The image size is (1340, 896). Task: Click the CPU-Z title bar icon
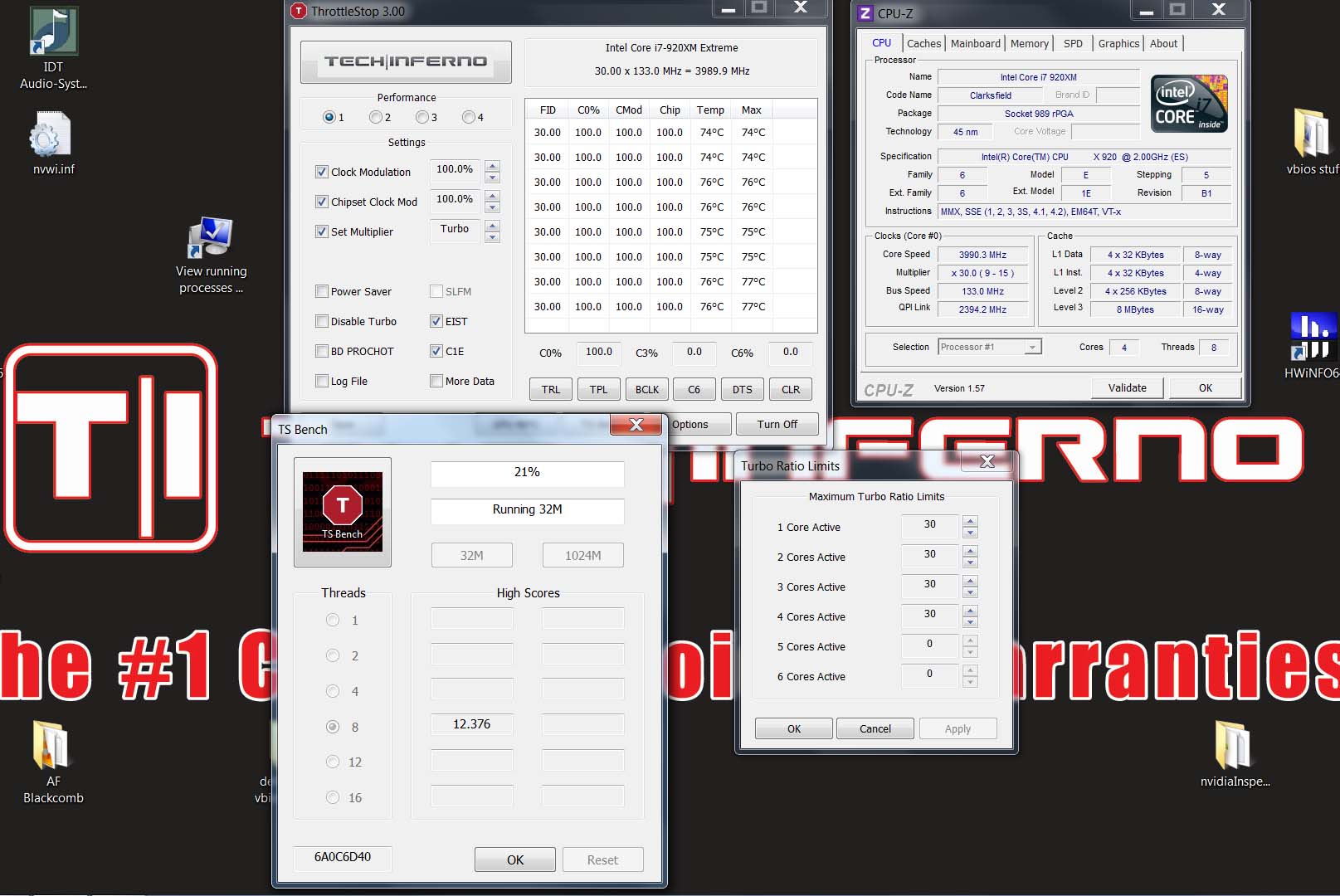pos(865,13)
